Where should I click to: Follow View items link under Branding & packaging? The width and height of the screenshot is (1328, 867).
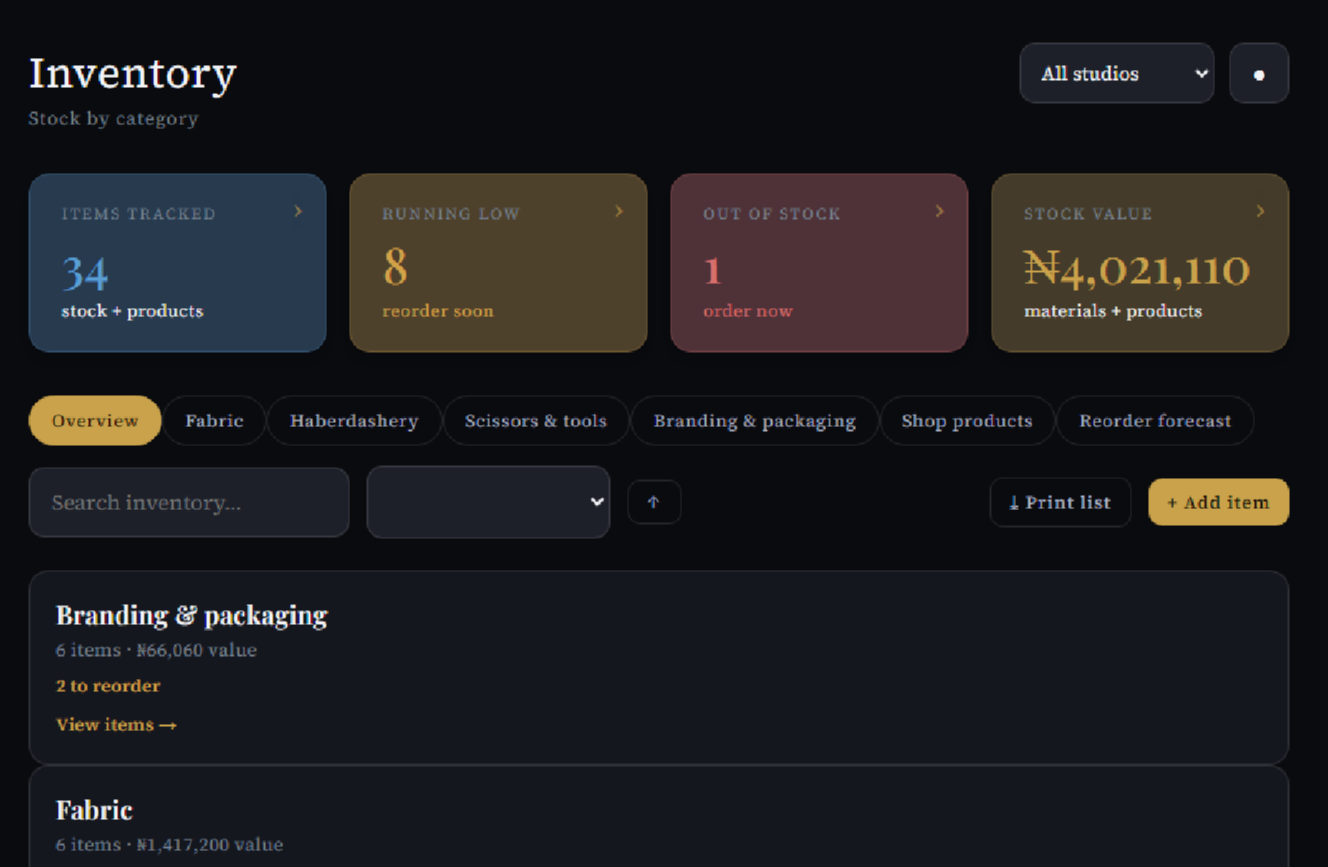[x=116, y=724]
